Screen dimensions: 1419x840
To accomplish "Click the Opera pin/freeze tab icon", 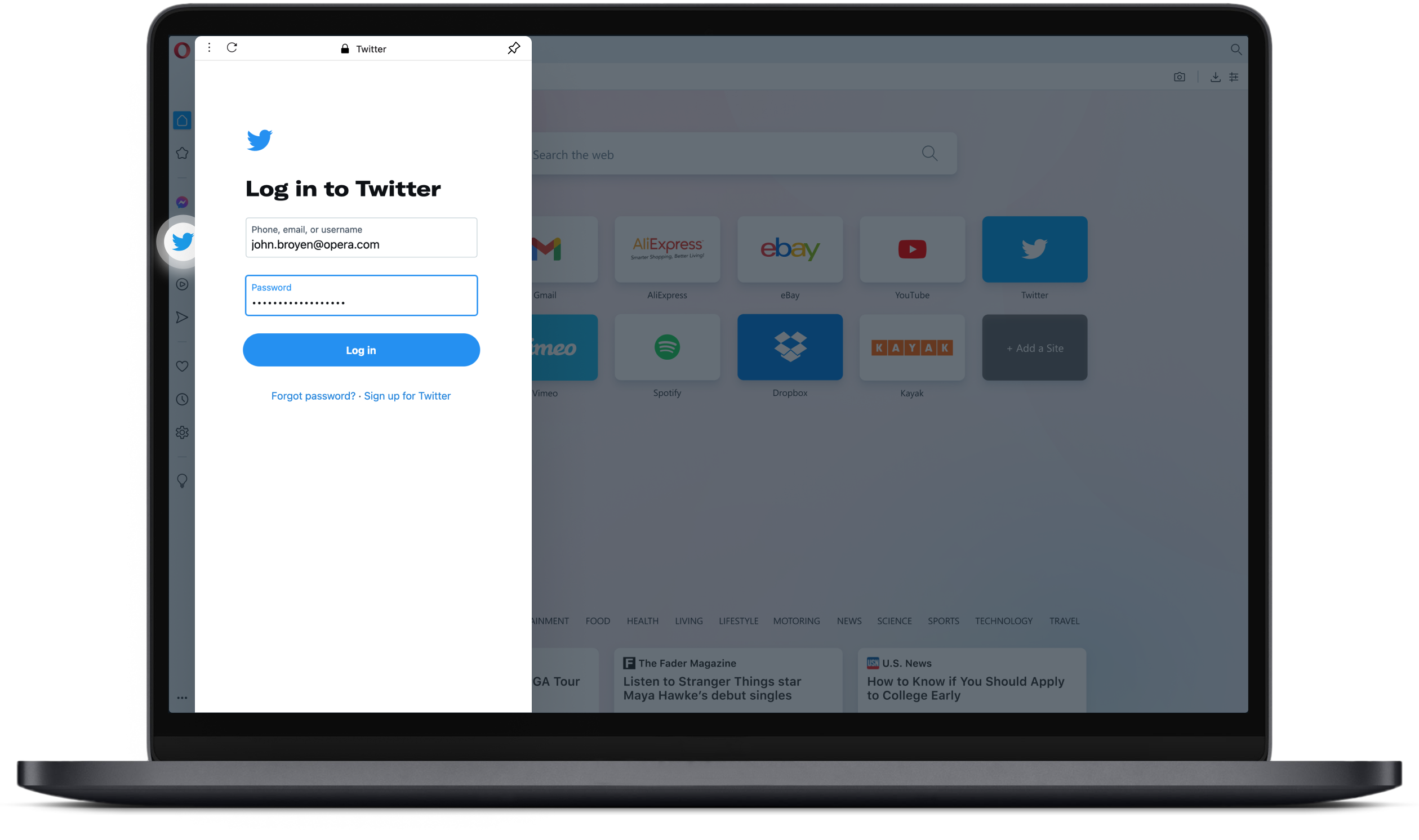I will (x=514, y=48).
